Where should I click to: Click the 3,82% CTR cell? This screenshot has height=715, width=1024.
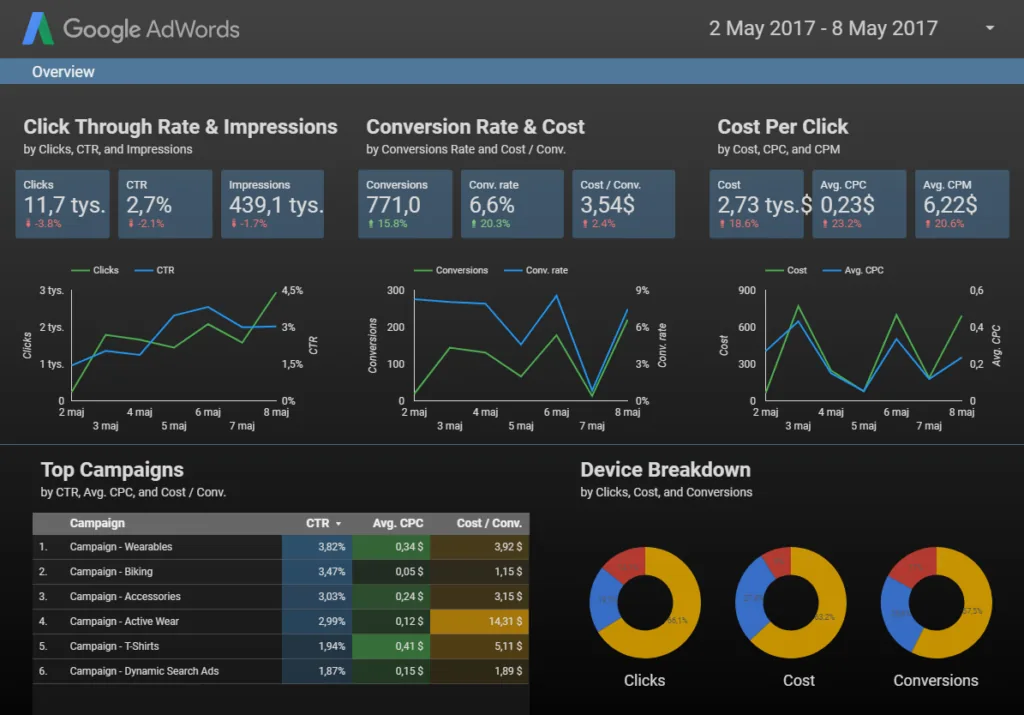click(x=317, y=547)
